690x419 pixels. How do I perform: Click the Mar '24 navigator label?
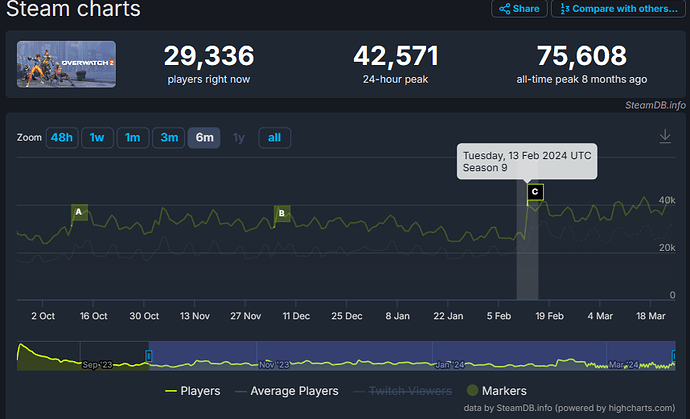pyautogui.click(x=624, y=365)
